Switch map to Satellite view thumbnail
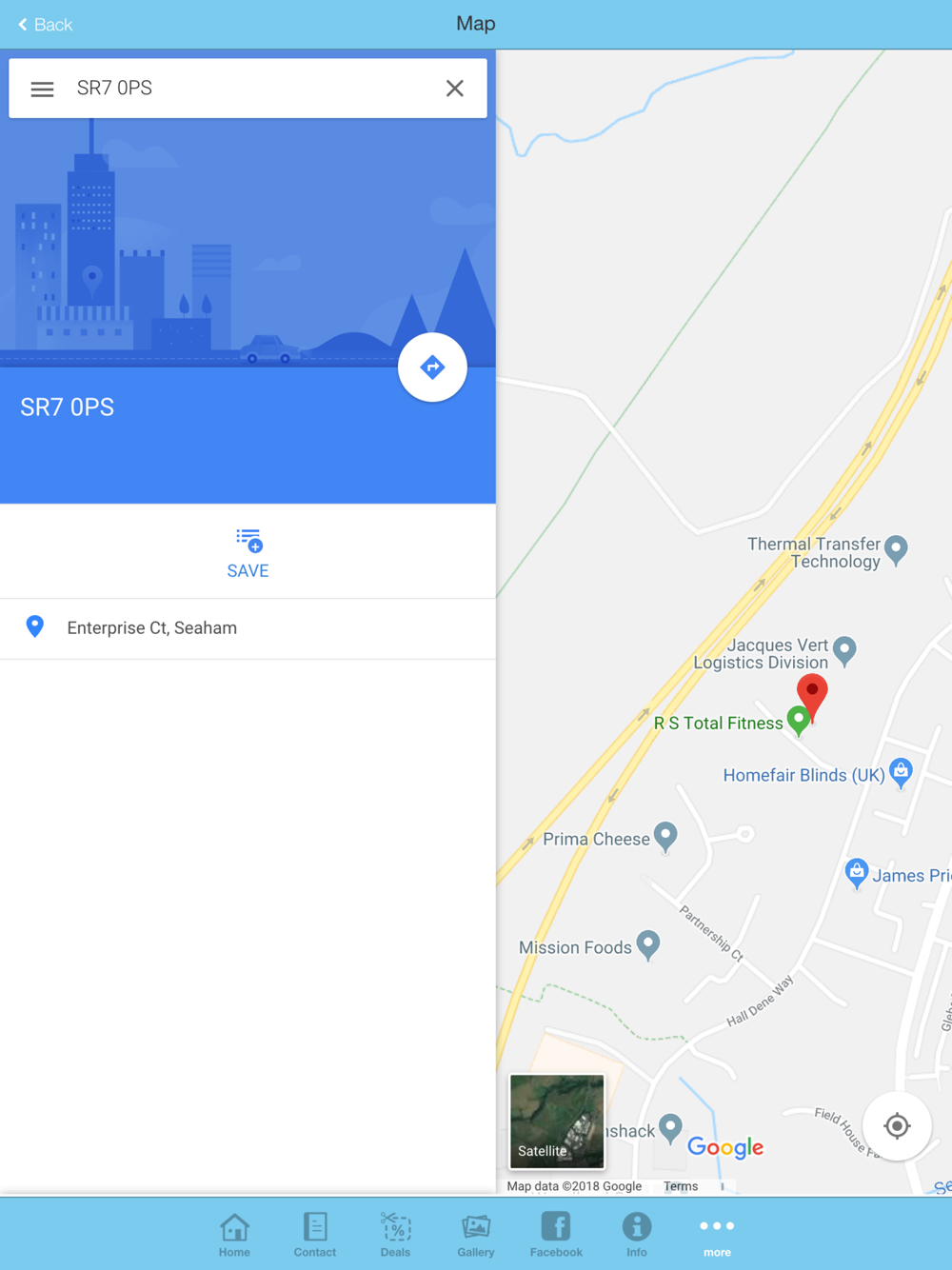This screenshot has width=952, height=1270. (557, 1121)
